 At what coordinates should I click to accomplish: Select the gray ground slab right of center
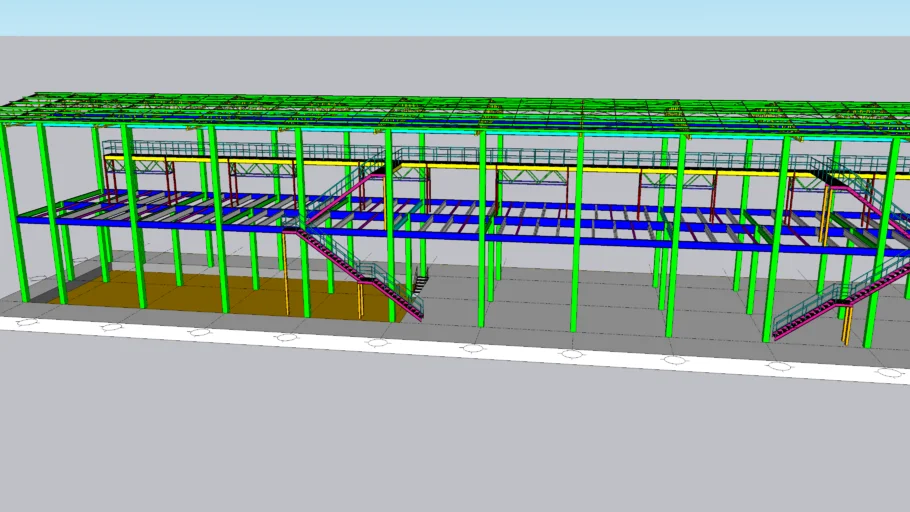pyautogui.click(x=620, y=310)
